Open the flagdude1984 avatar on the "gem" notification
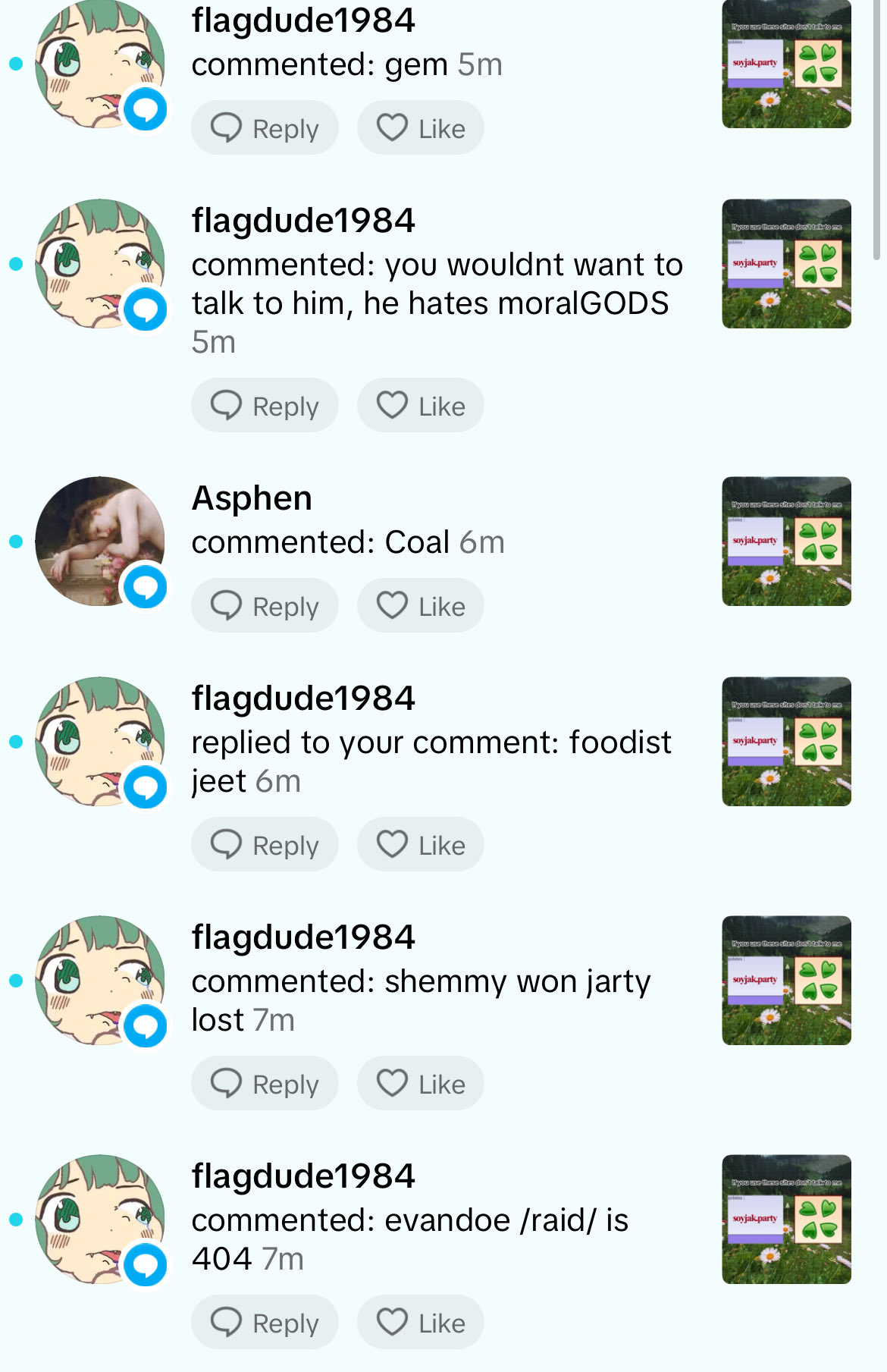 pos(100,64)
